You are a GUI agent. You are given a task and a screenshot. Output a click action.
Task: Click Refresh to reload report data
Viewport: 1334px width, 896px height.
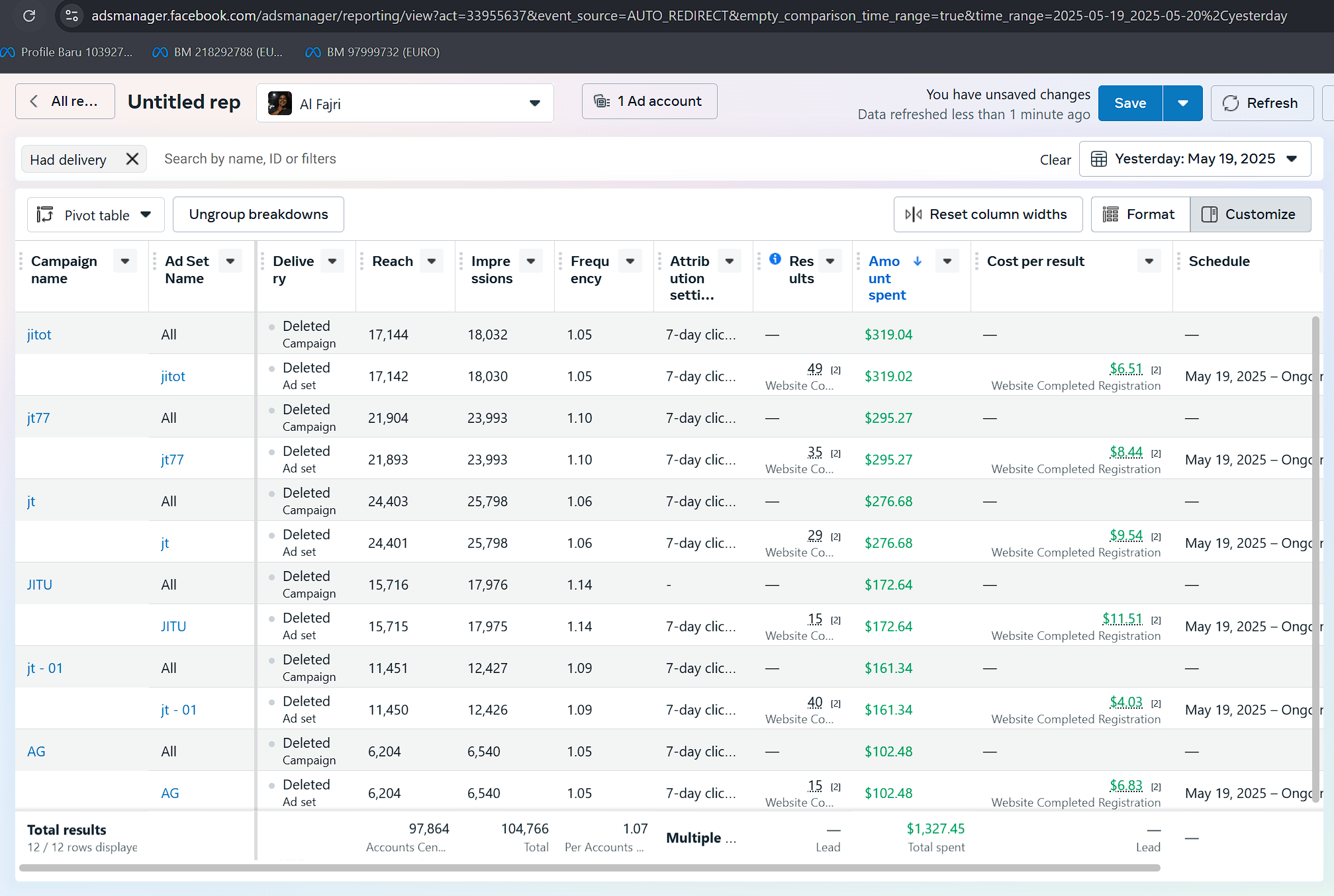1261,103
